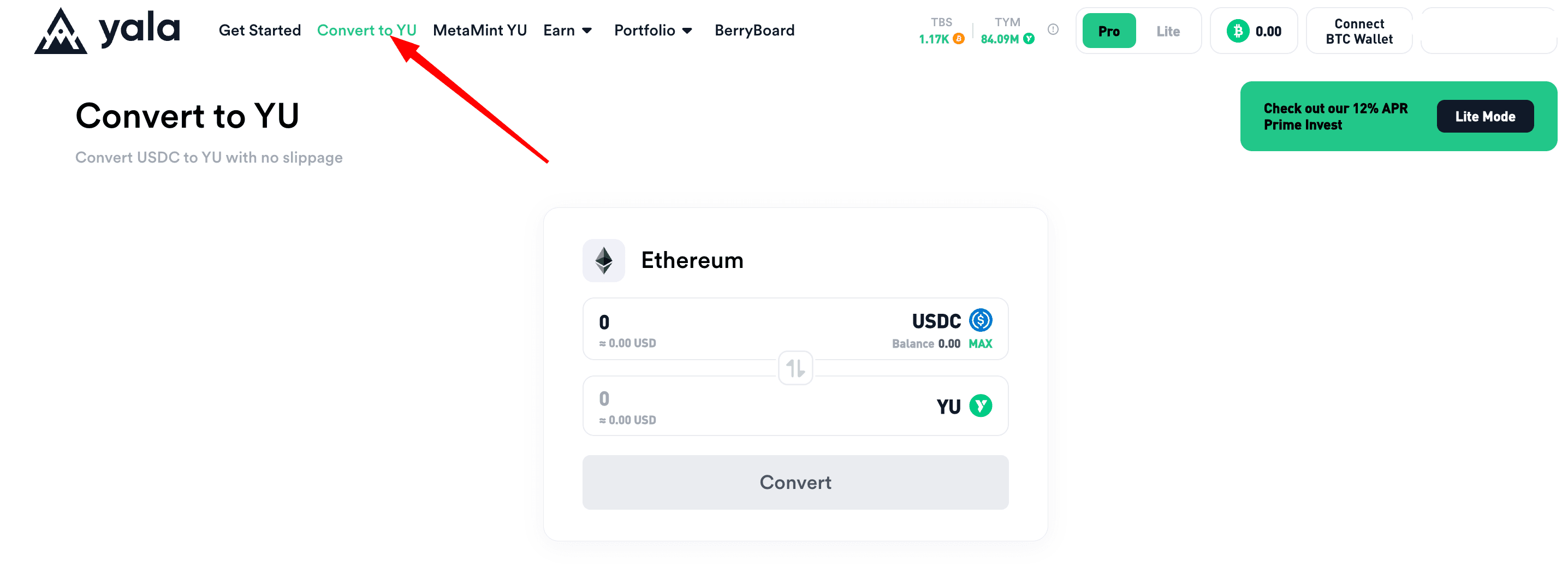Open the MetaMint YU page

480,31
